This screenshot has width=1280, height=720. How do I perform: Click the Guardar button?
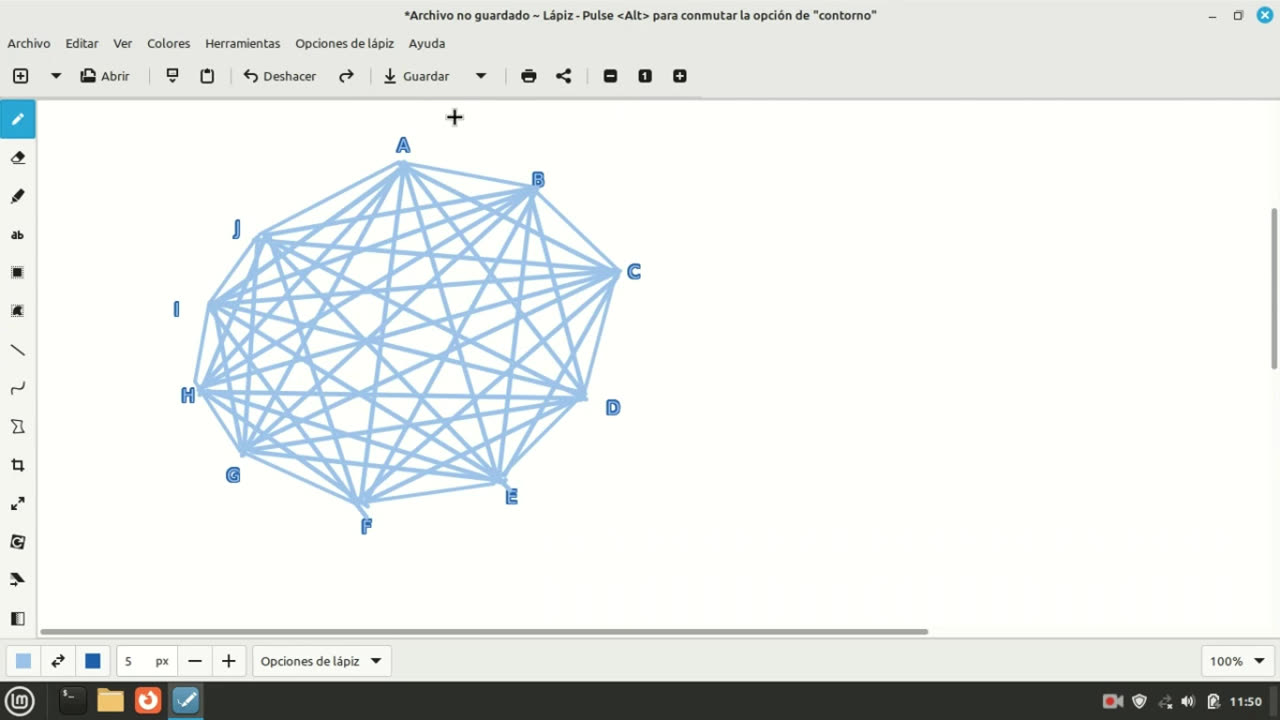(417, 76)
